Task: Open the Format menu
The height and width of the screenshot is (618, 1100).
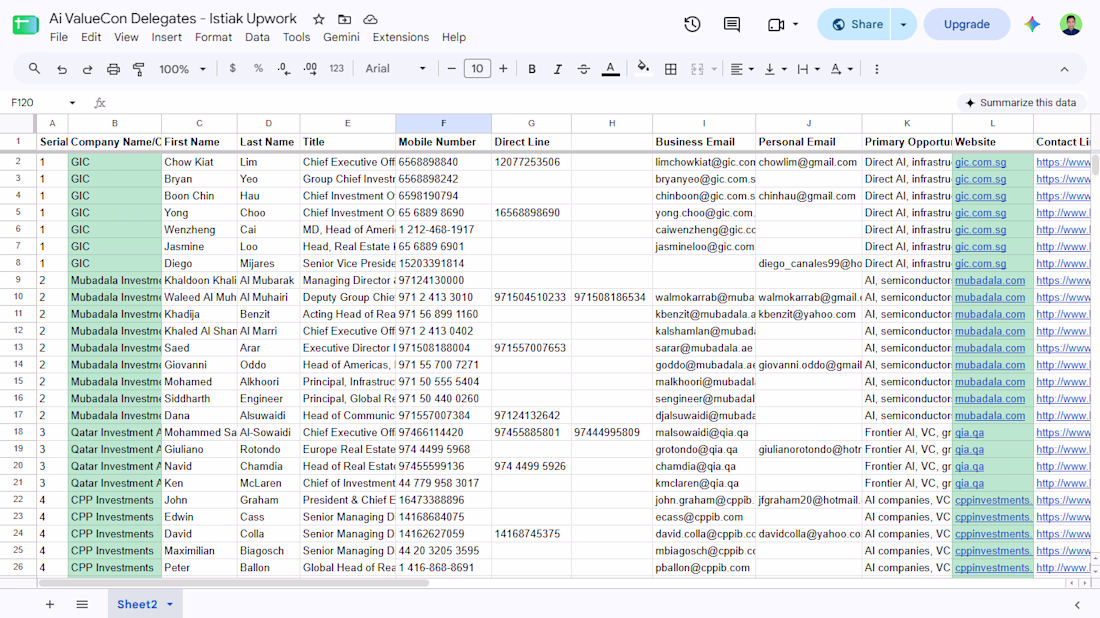Action: 213,37
